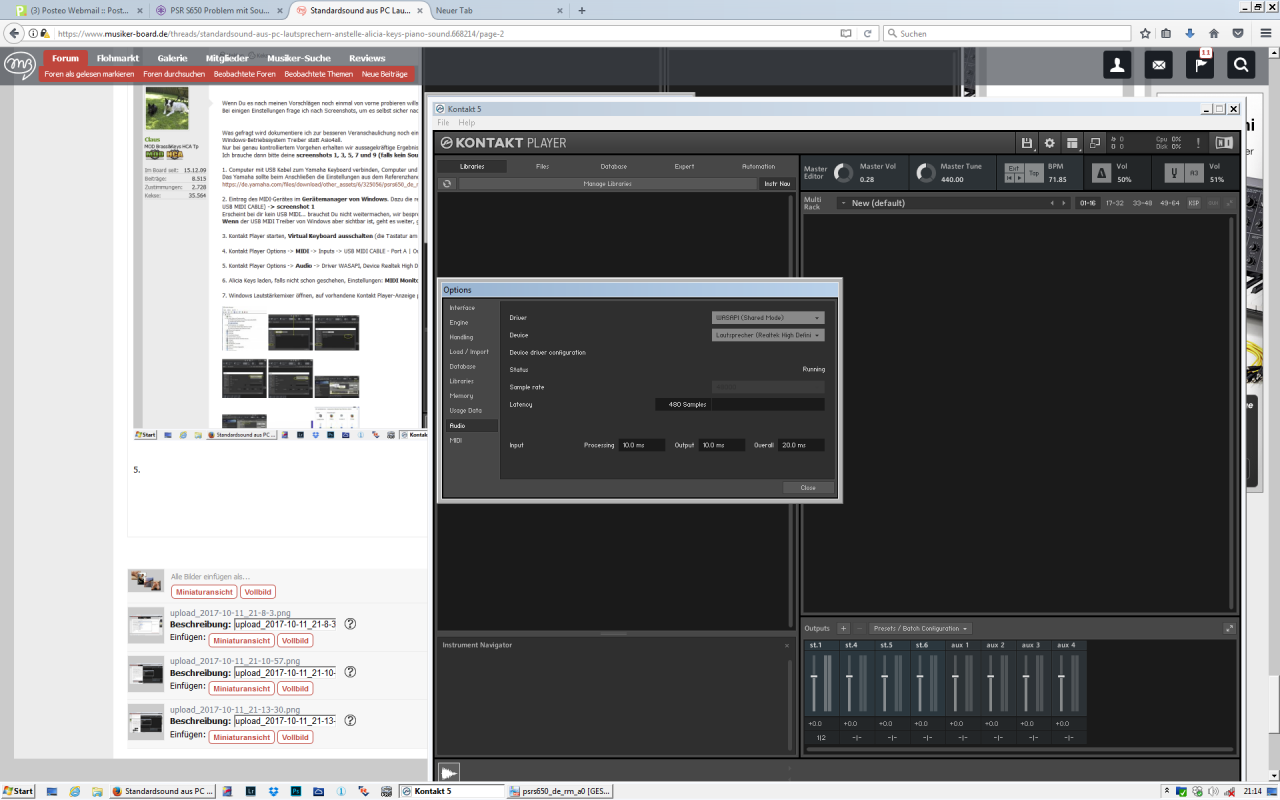
Task: Toggle Ext sync button
Action: tap(1014, 168)
